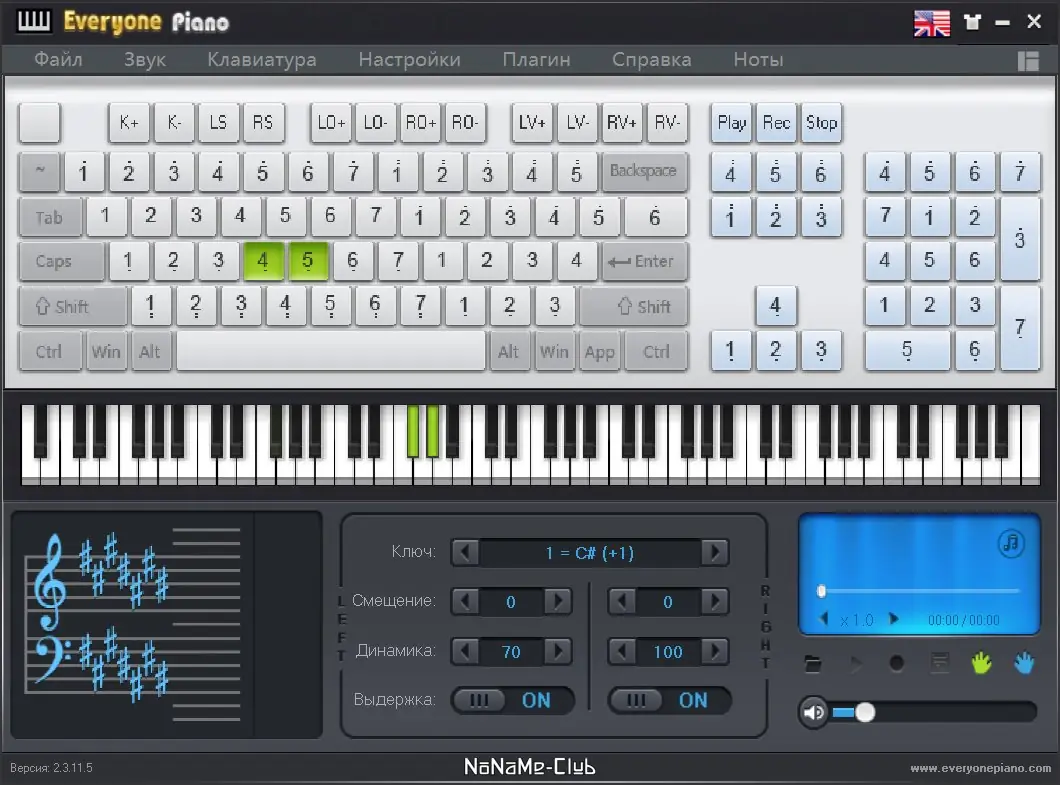This screenshot has width=1060, height=785.
Task: Click the Everyone Piano keyboard logo
Action: click(33, 22)
